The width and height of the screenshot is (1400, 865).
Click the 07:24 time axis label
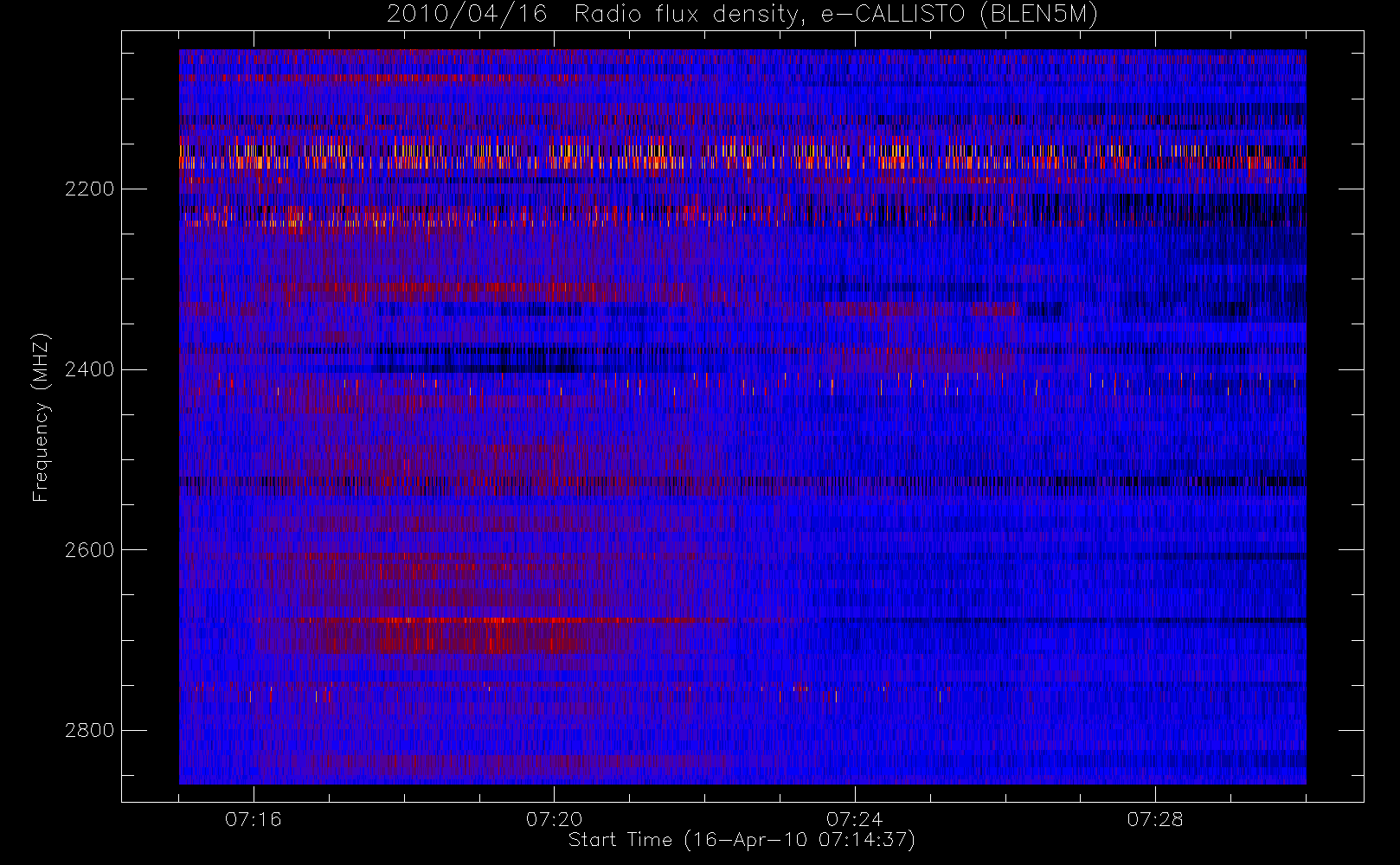click(x=854, y=819)
